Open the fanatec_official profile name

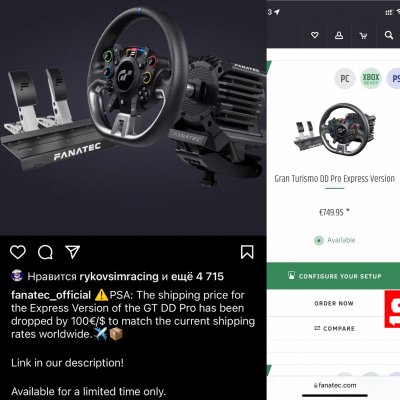click(x=51, y=295)
